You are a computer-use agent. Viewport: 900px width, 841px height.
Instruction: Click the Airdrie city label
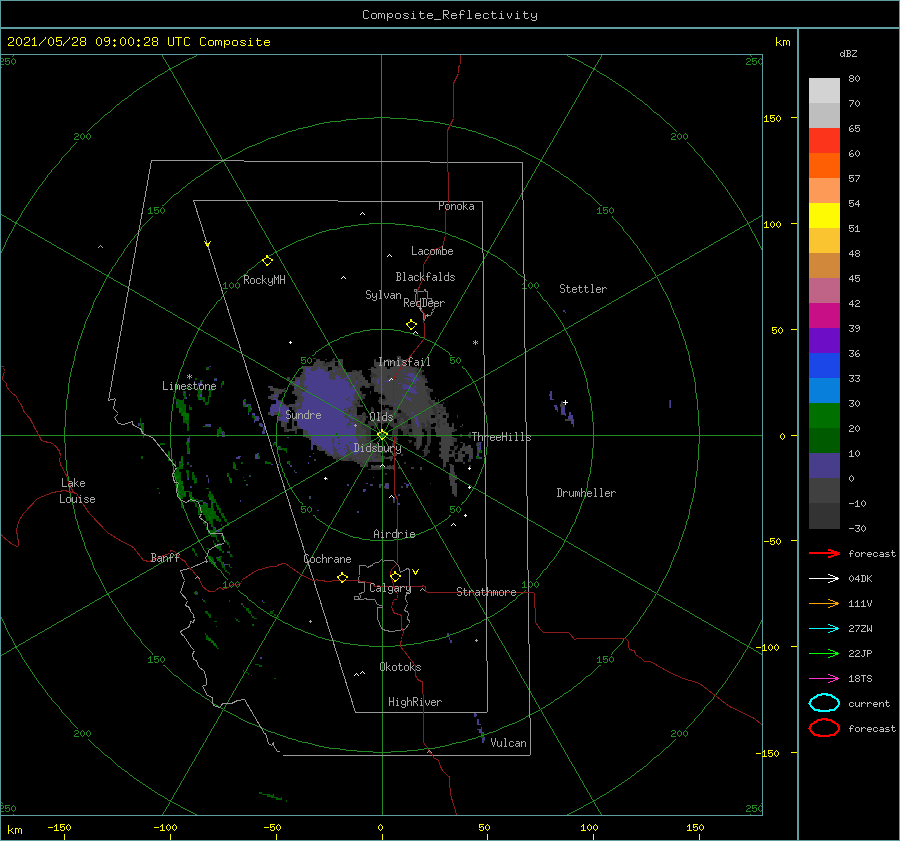[394, 534]
